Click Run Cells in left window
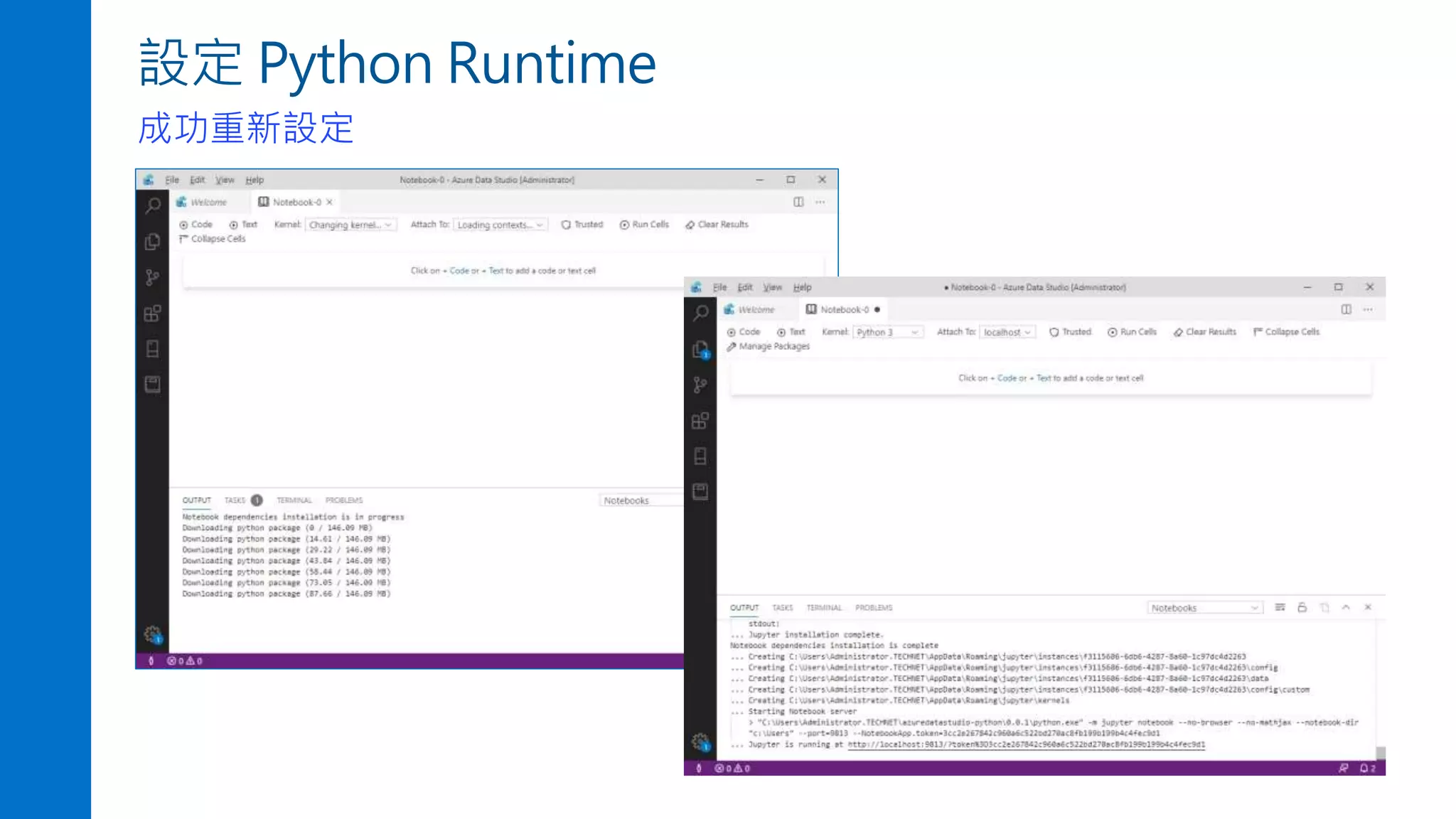This screenshot has height=819, width=1456. click(644, 225)
